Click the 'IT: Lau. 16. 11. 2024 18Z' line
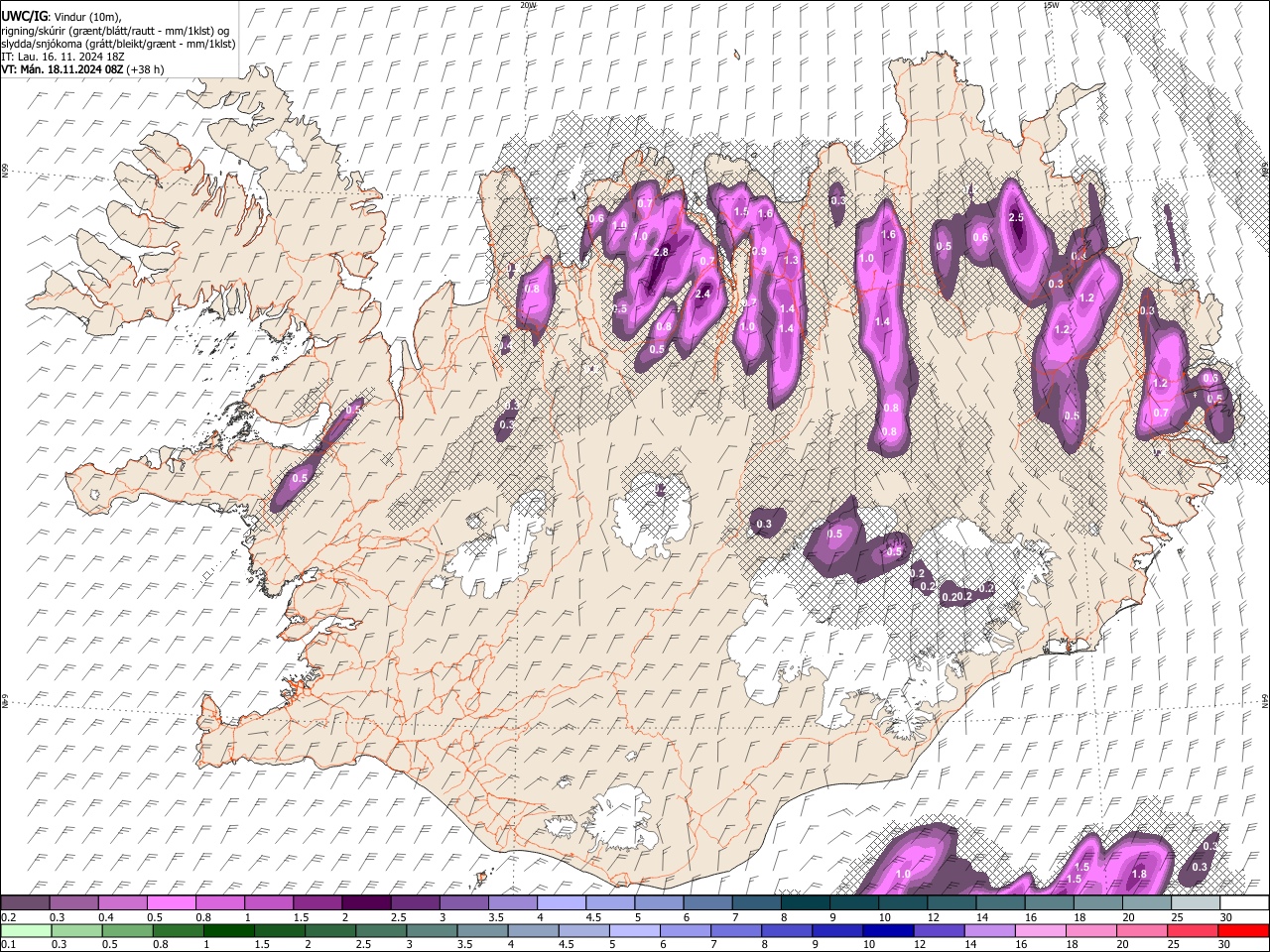Image resolution: width=1270 pixels, height=952 pixels. pos(63,57)
